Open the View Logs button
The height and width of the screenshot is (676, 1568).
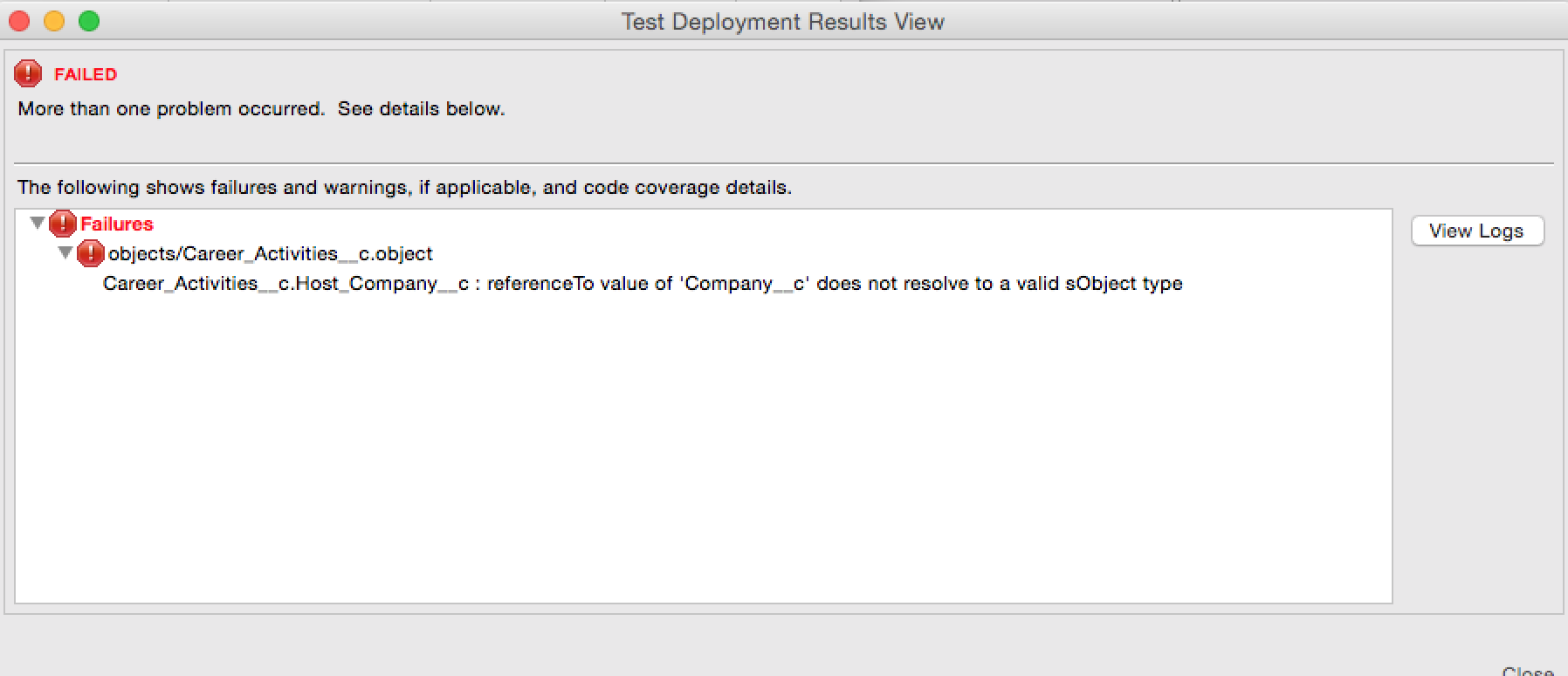coord(1476,231)
